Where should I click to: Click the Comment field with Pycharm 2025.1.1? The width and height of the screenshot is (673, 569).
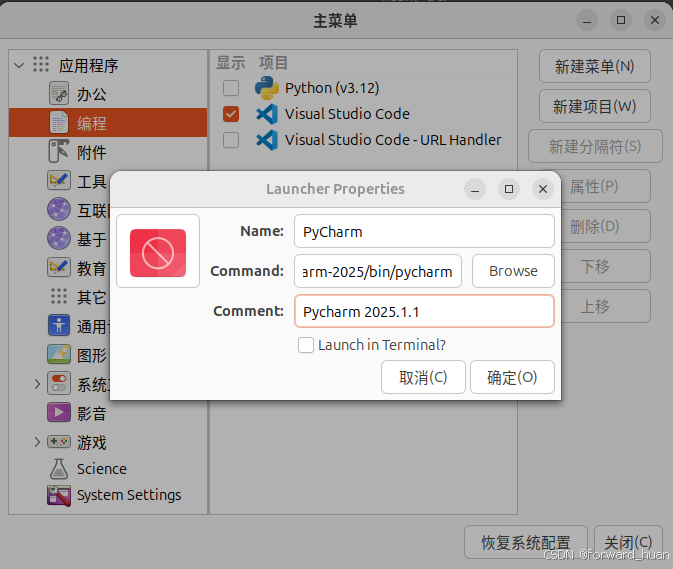424,311
